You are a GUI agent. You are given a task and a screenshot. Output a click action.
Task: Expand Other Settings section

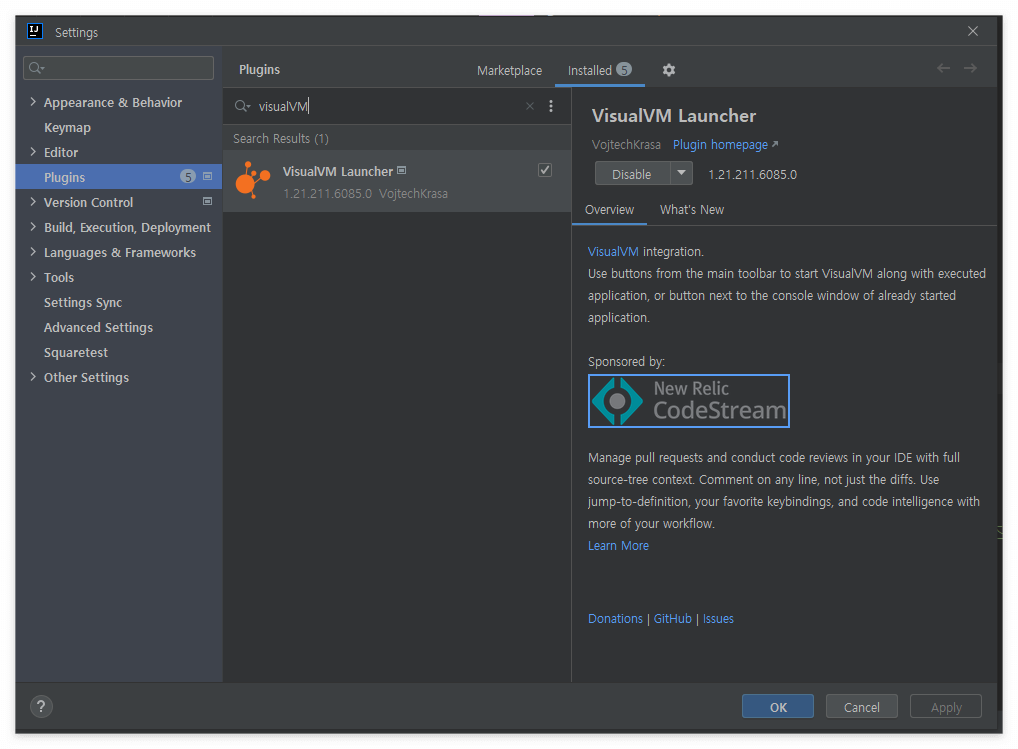pos(33,377)
